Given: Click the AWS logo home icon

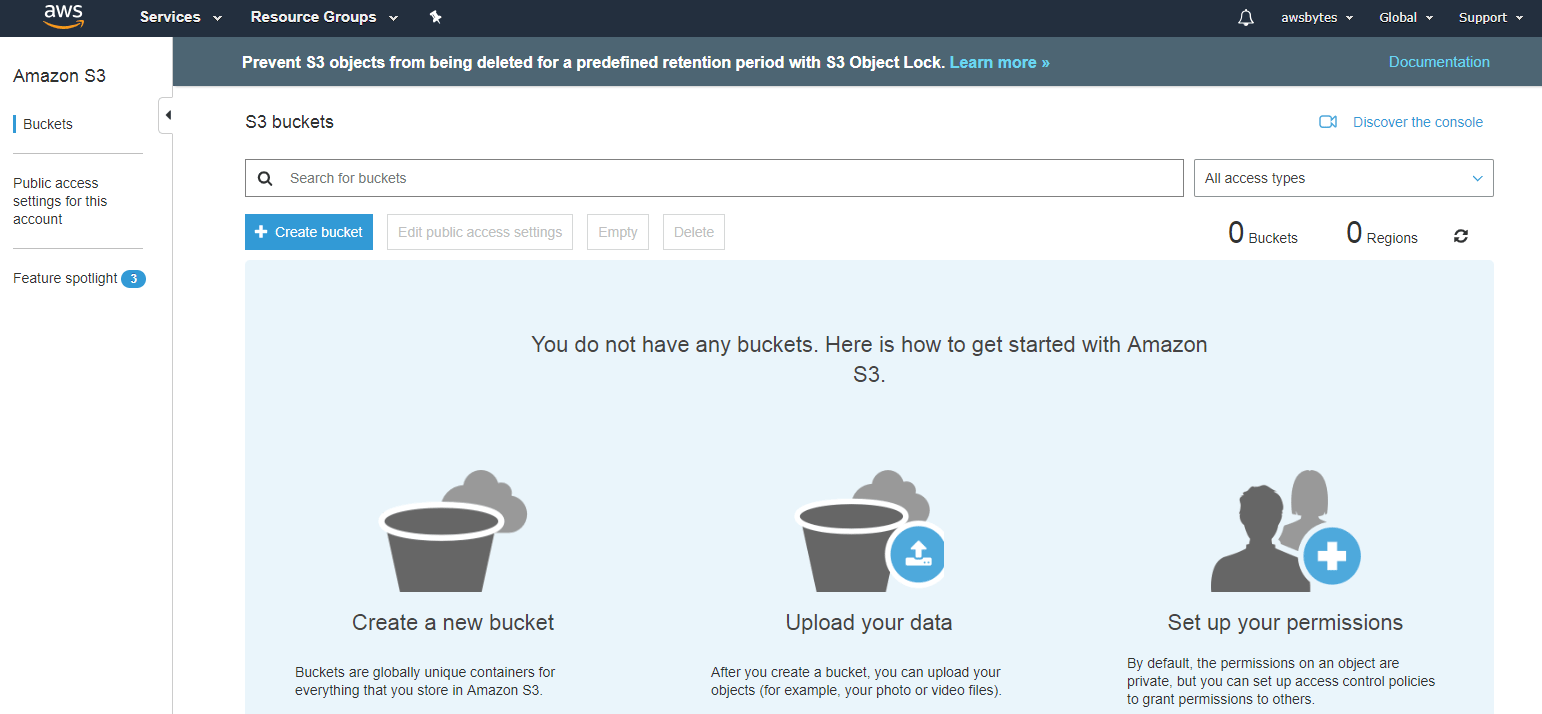Looking at the screenshot, I should (62, 17).
